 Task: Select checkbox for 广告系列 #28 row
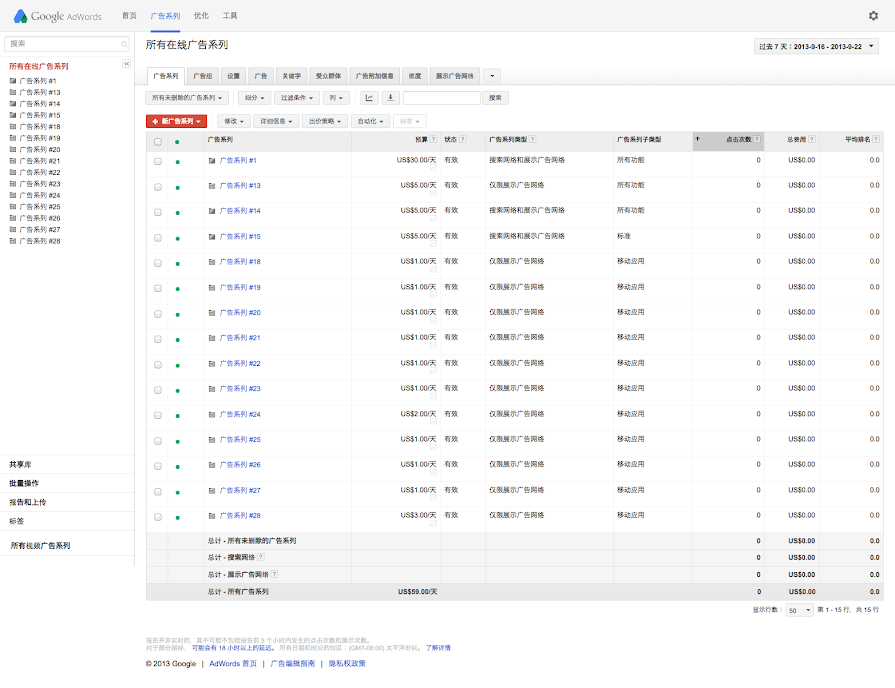point(158,516)
